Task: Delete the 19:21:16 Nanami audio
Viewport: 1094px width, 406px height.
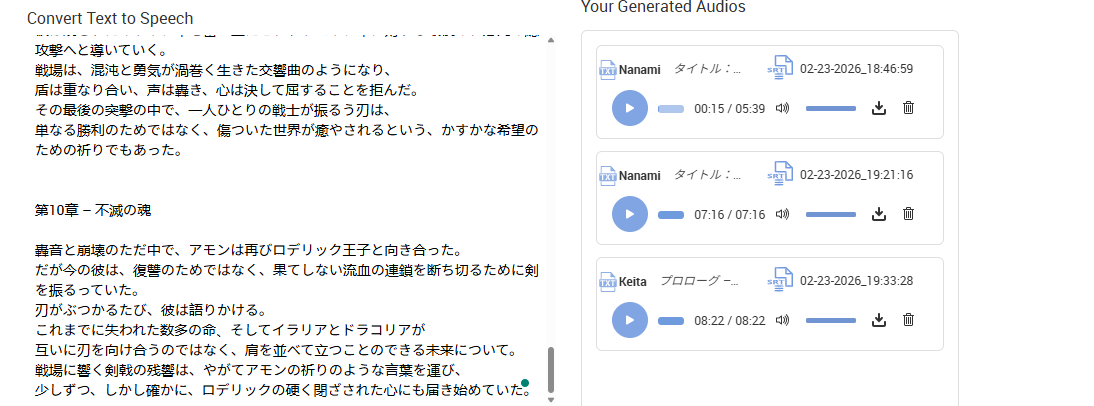Action: coord(908,213)
